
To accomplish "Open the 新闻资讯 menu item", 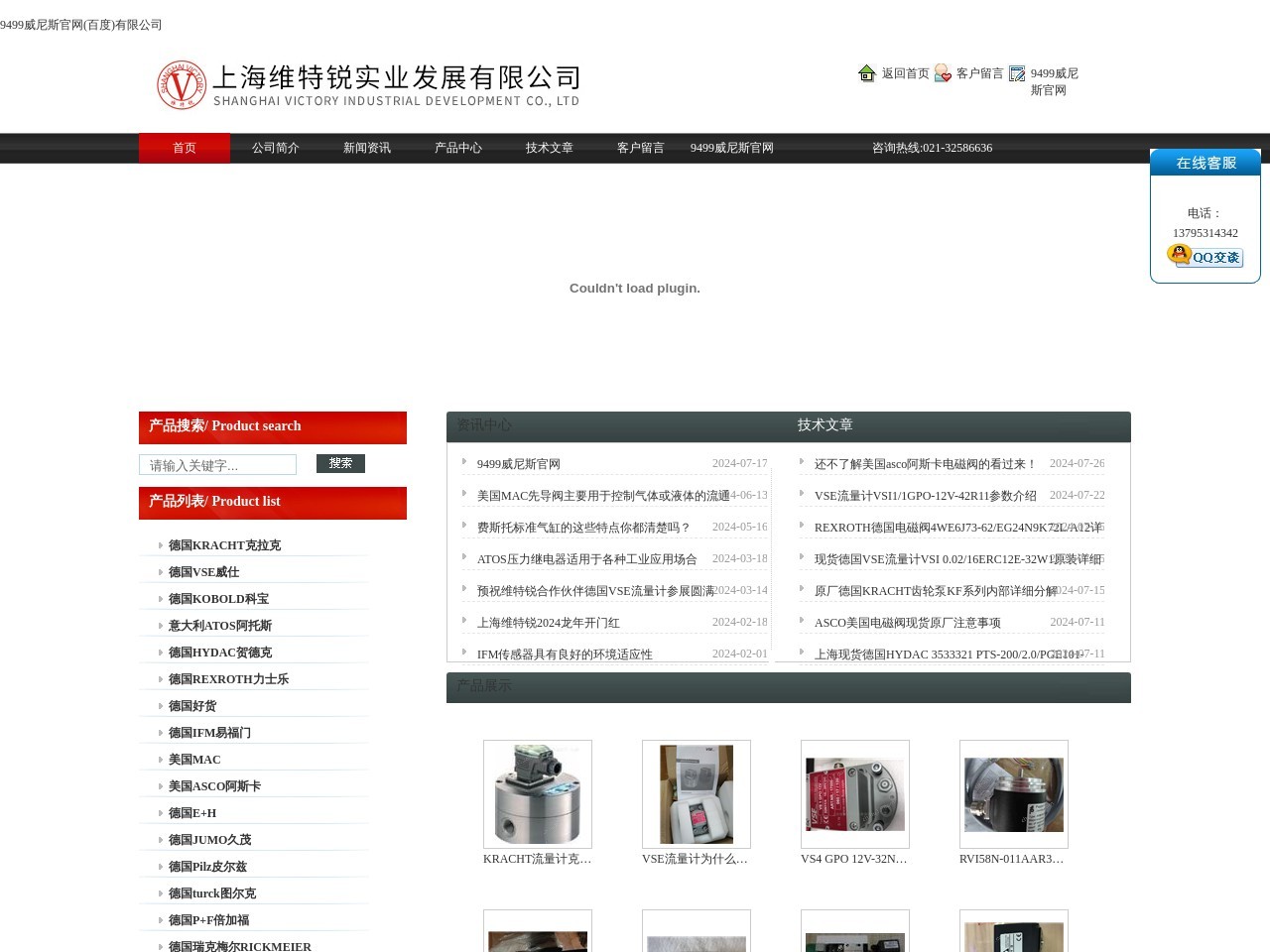I will (366, 148).
